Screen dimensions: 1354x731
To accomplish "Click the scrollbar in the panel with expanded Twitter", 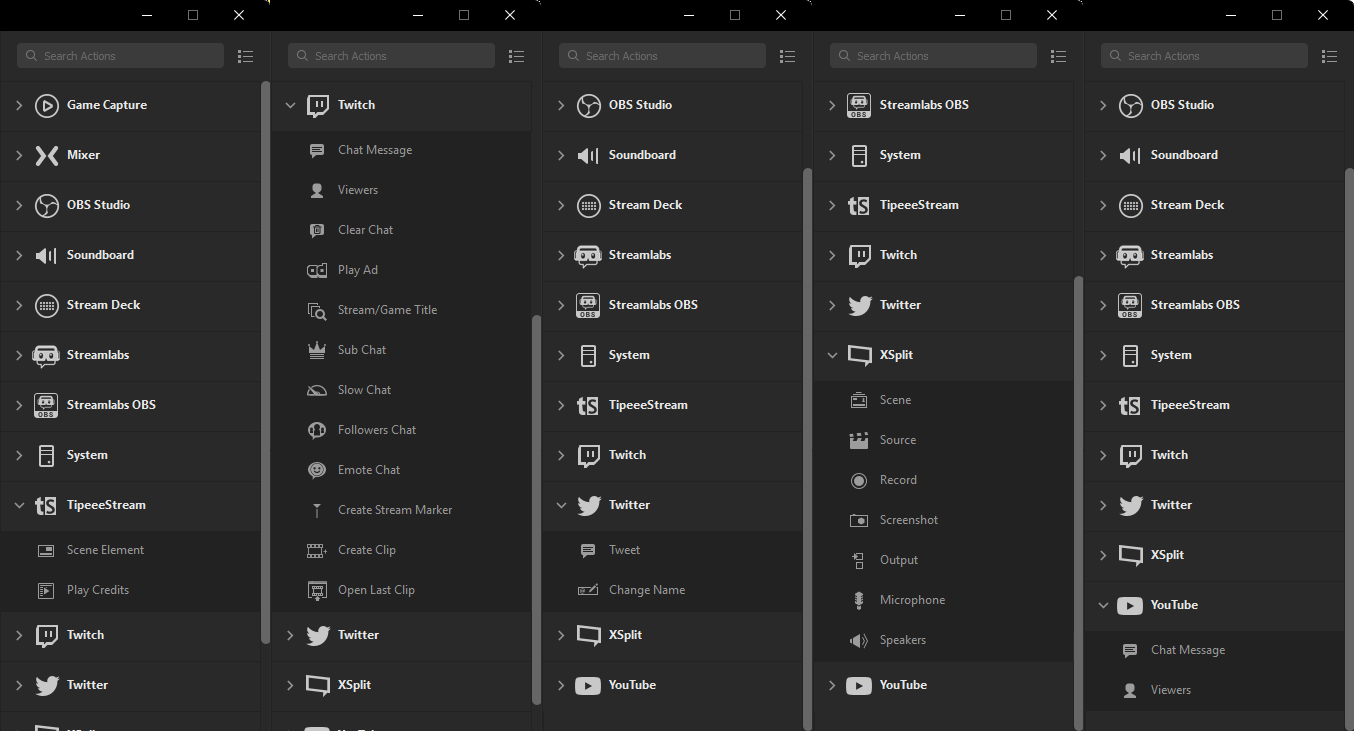I will [807, 448].
